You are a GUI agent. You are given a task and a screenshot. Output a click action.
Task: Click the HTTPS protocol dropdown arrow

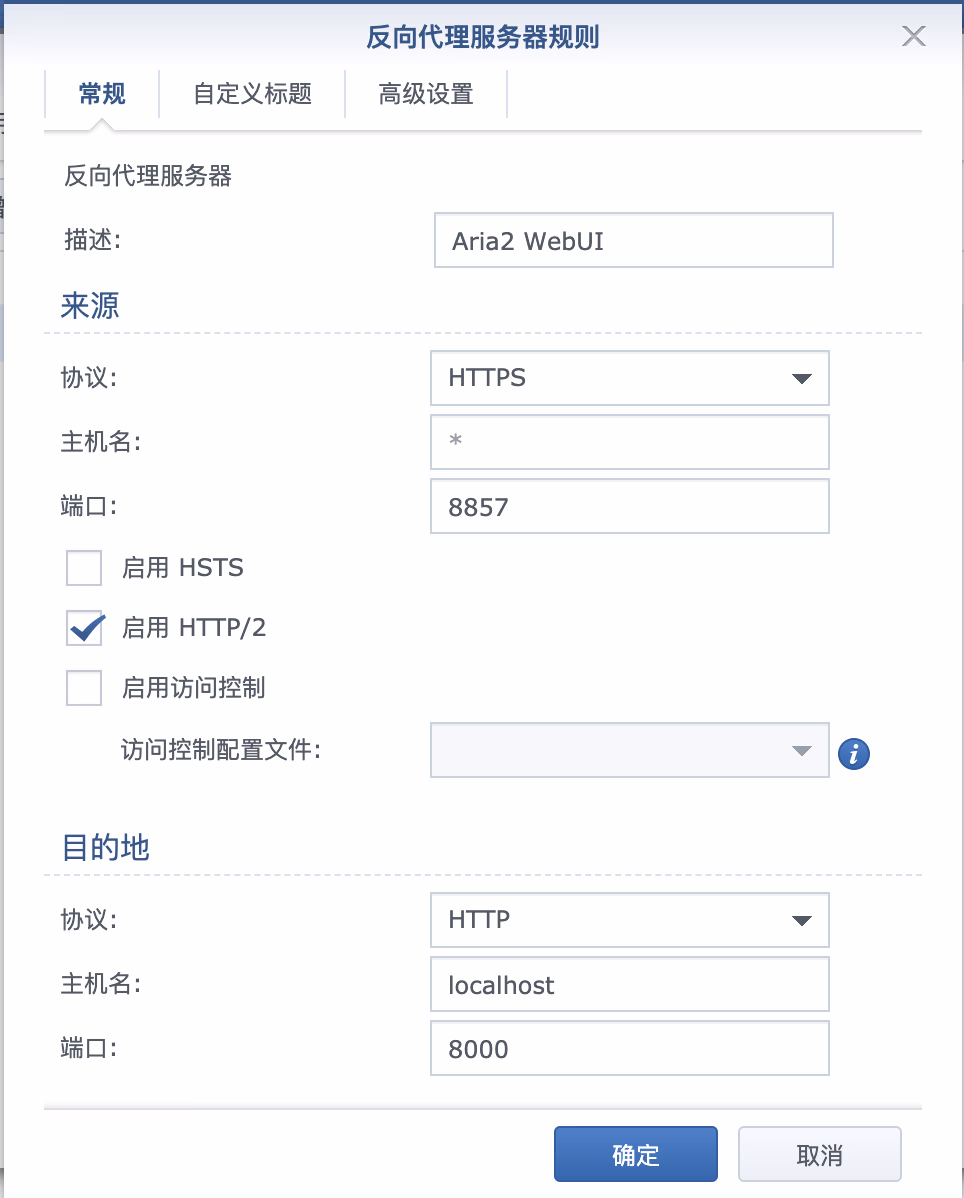800,378
